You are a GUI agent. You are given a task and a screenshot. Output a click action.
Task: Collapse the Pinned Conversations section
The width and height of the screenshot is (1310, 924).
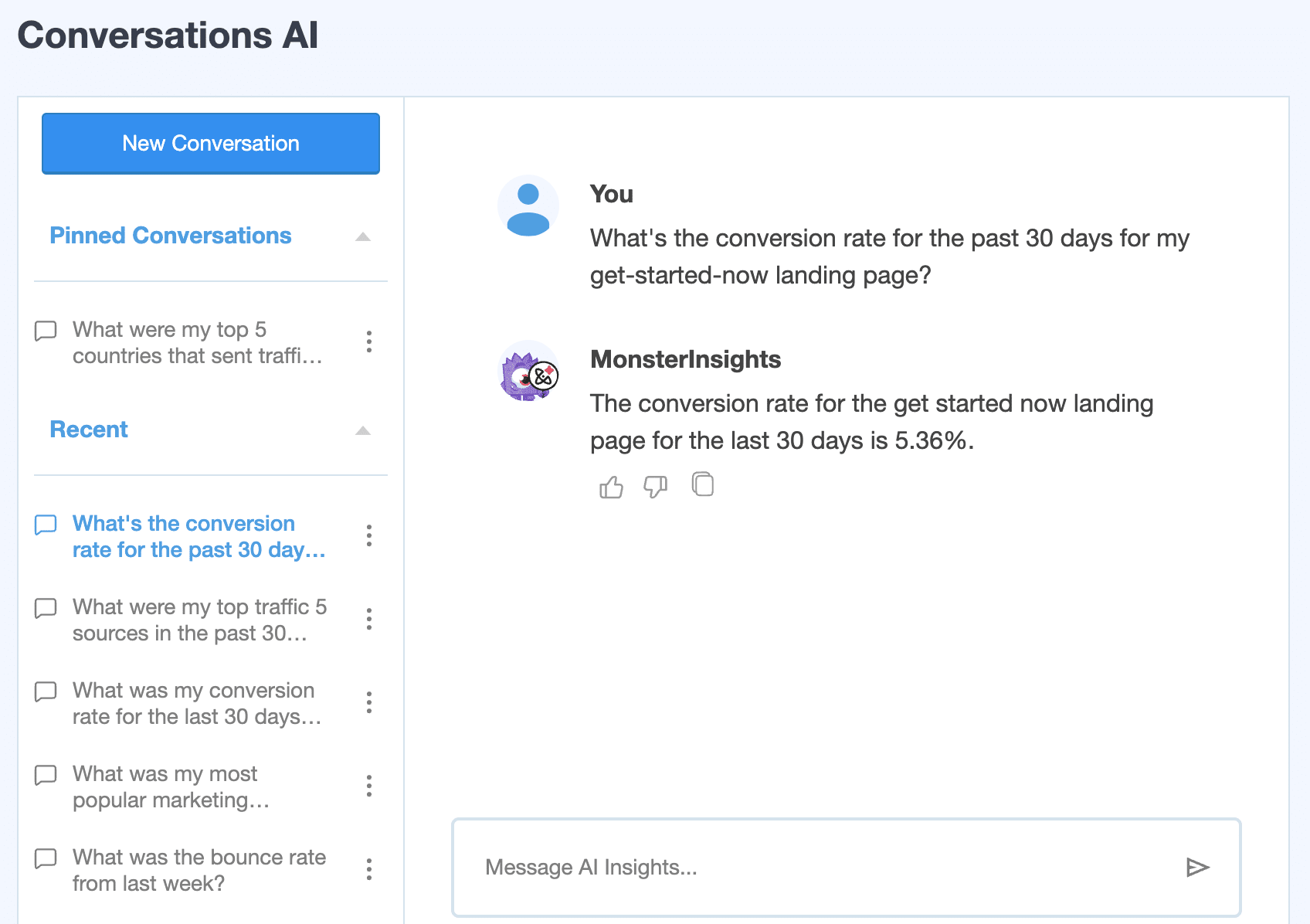(x=362, y=237)
